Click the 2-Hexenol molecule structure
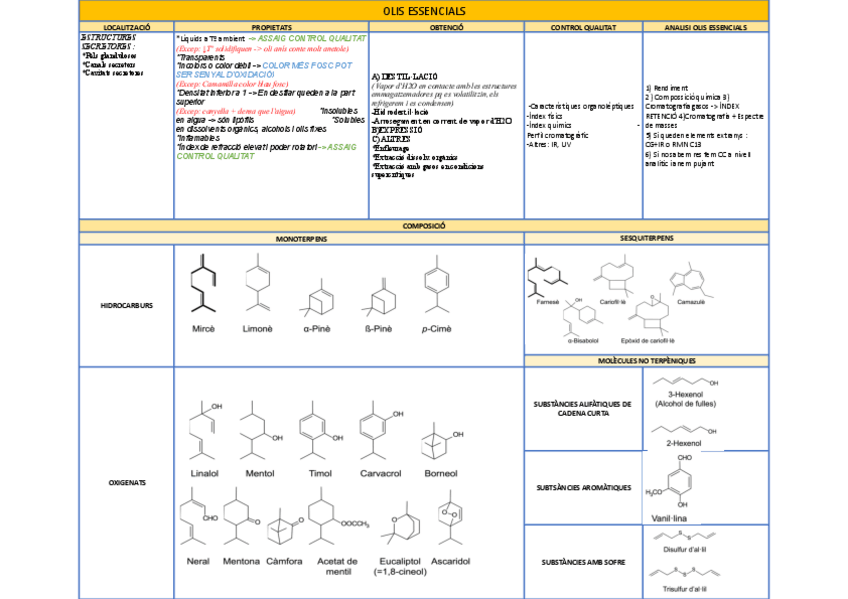This screenshot has height=599, width=848. click(684, 430)
